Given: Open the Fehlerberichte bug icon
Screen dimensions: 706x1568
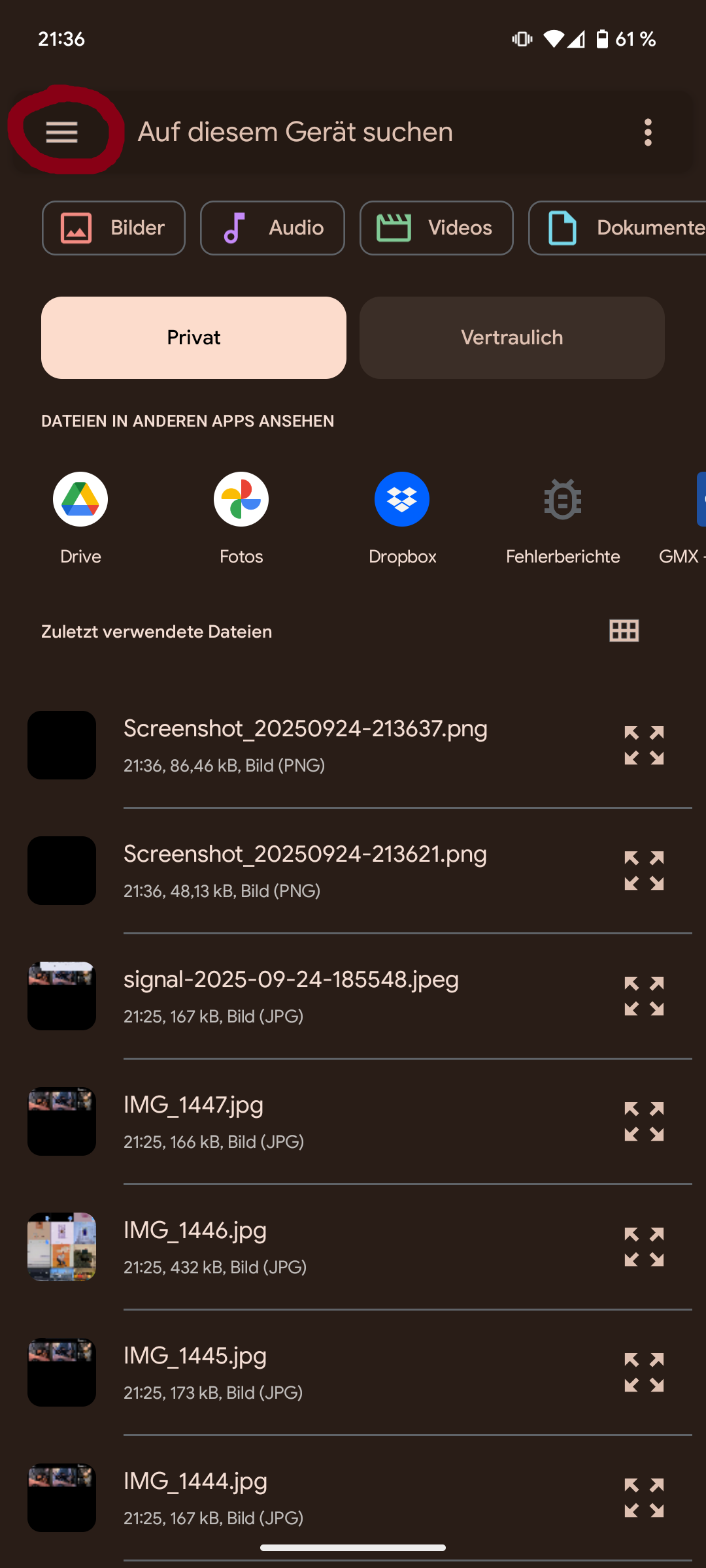Looking at the screenshot, I should pyautogui.click(x=563, y=500).
